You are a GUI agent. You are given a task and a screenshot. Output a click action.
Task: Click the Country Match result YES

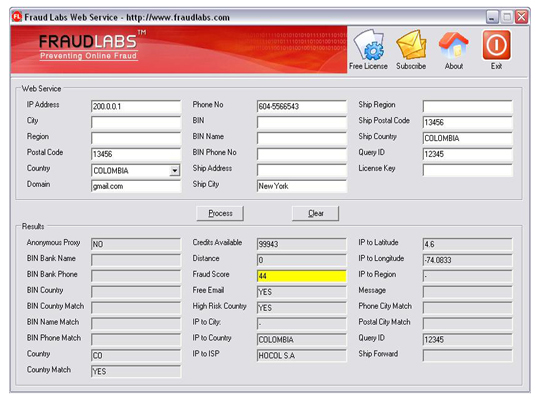tap(136, 371)
